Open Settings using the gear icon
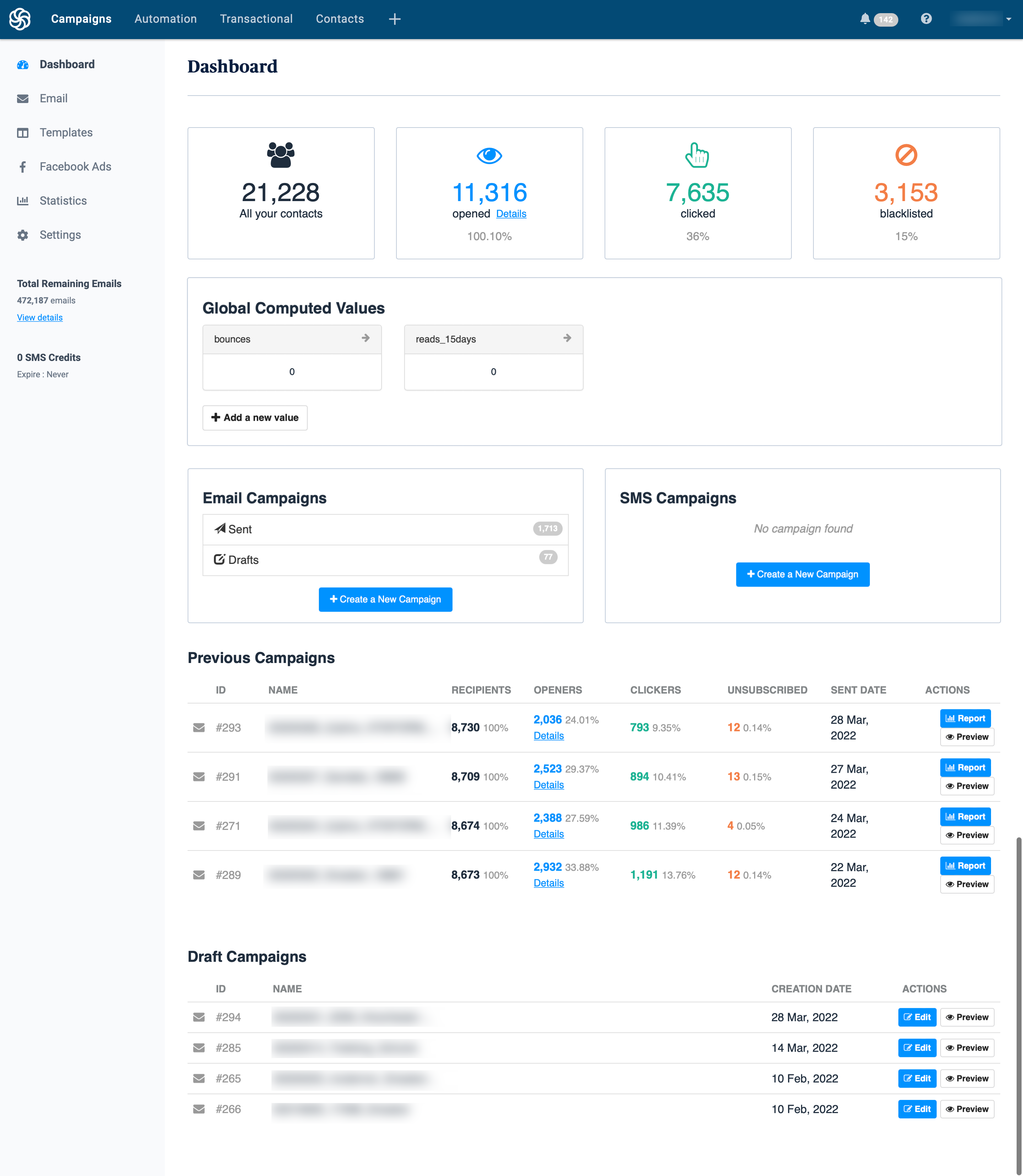1023x1176 pixels. [22, 234]
